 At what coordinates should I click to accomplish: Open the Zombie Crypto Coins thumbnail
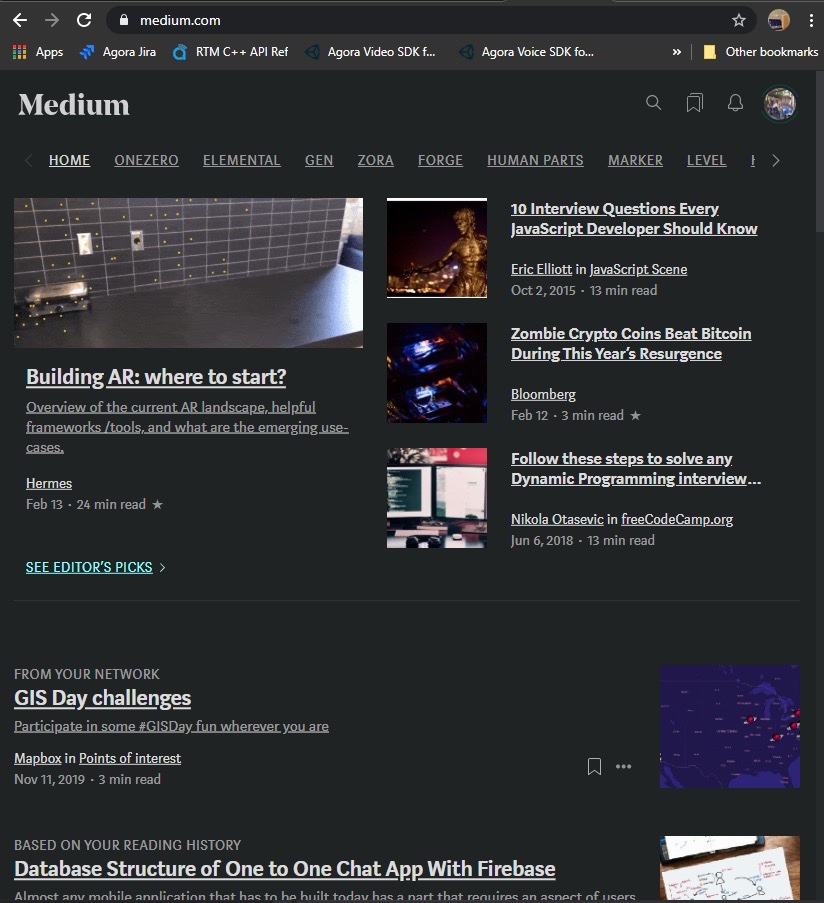click(x=436, y=373)
